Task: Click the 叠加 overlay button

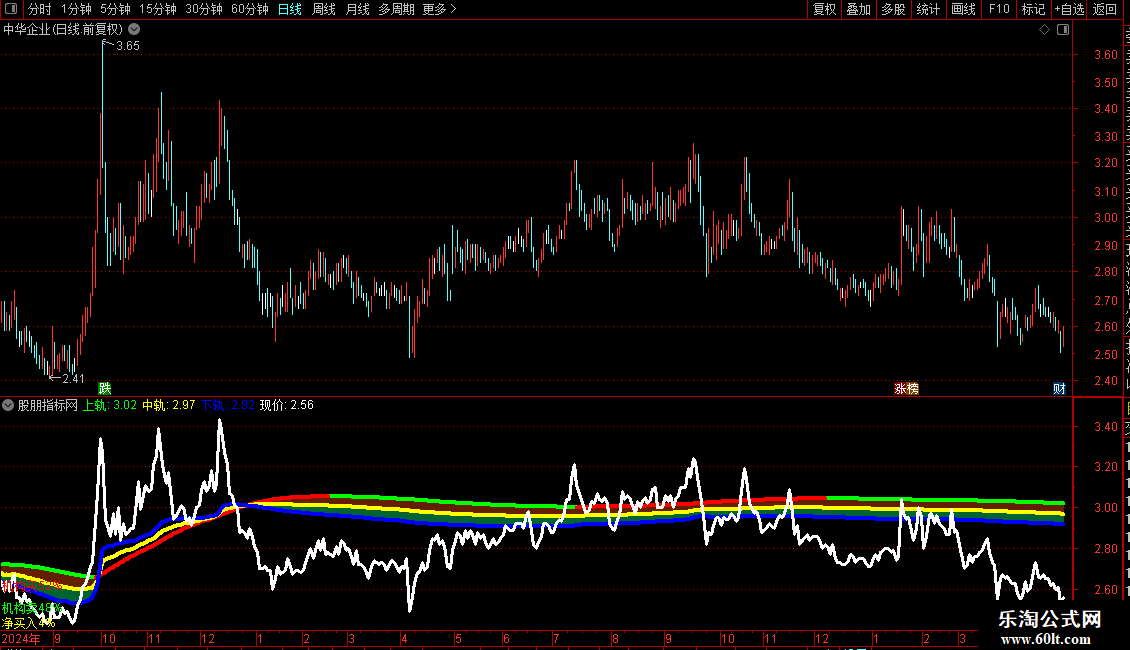Action: tap(858, 9)
